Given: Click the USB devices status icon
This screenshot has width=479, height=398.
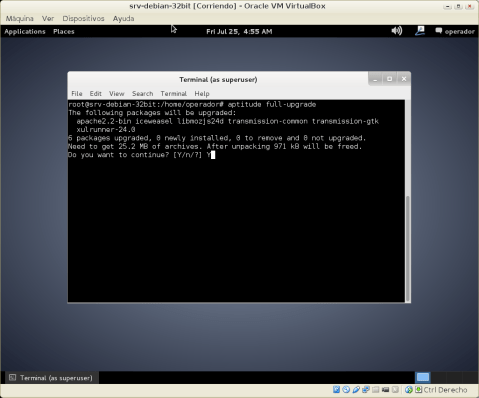Looking at the screenshot, I should tap(356, 389).
